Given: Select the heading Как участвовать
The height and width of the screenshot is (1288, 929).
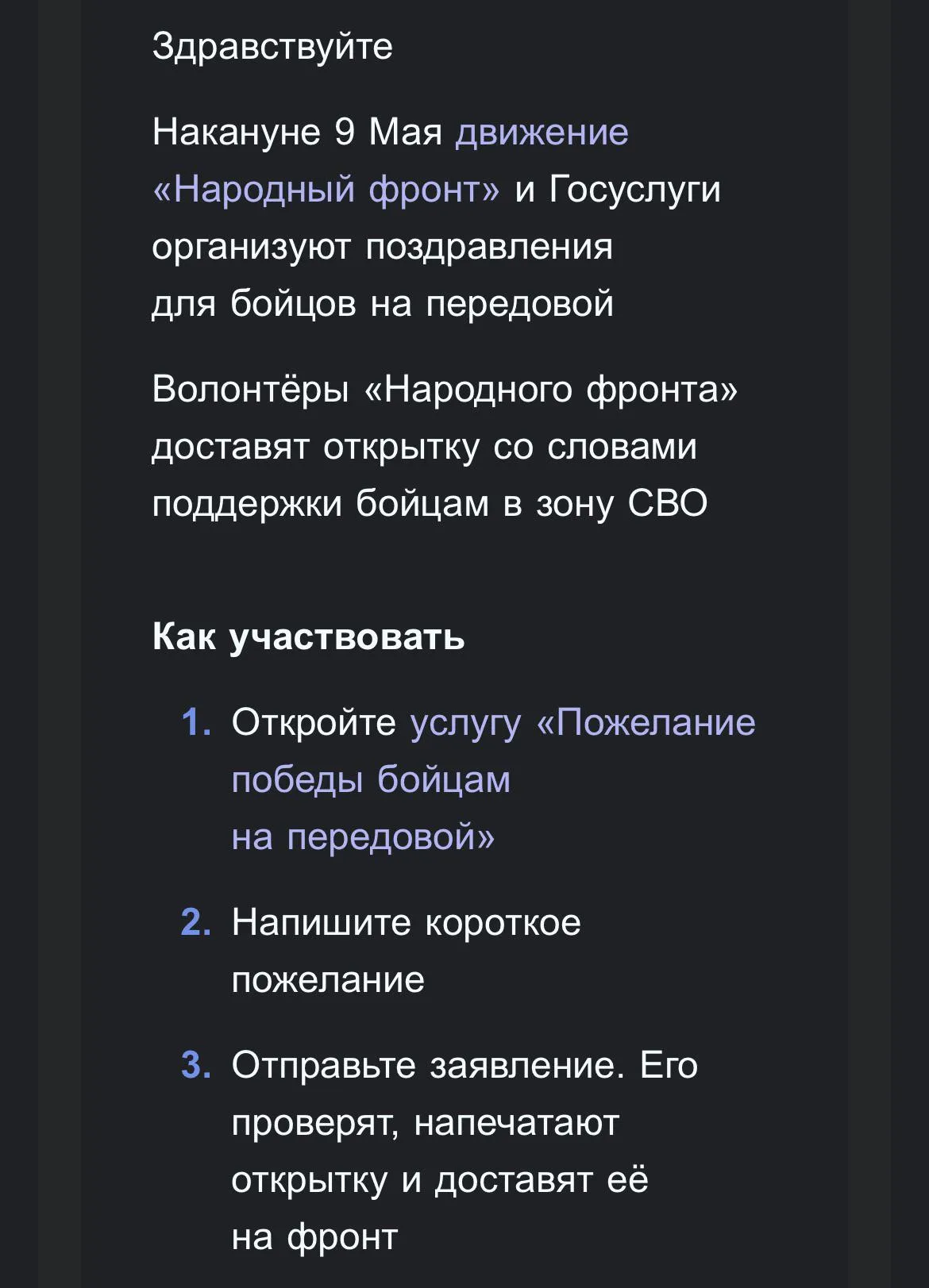Looking at the screenshot, I should click(x=308, y=636).
